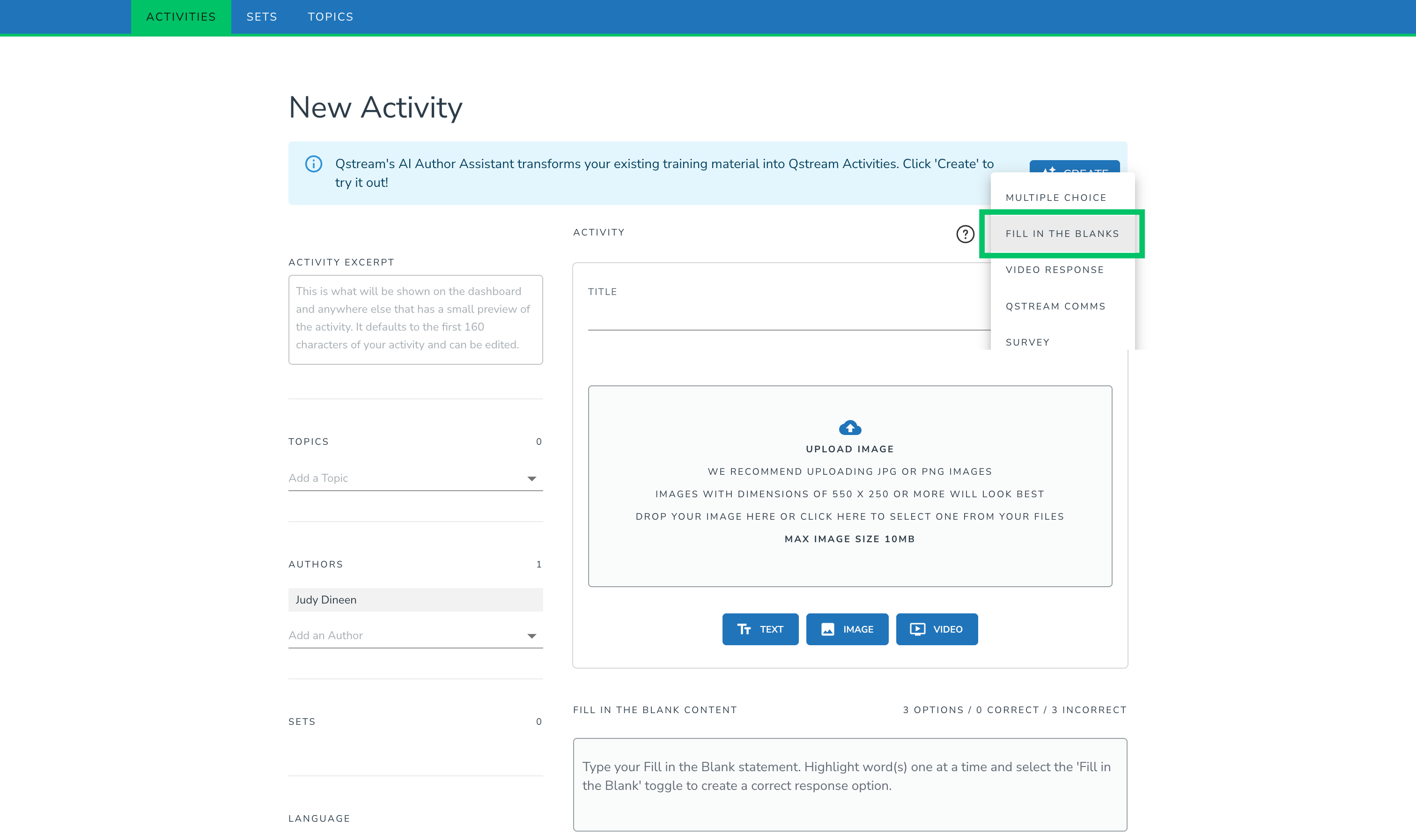Click into the Activity Excerpt text area

pos(415,320)
